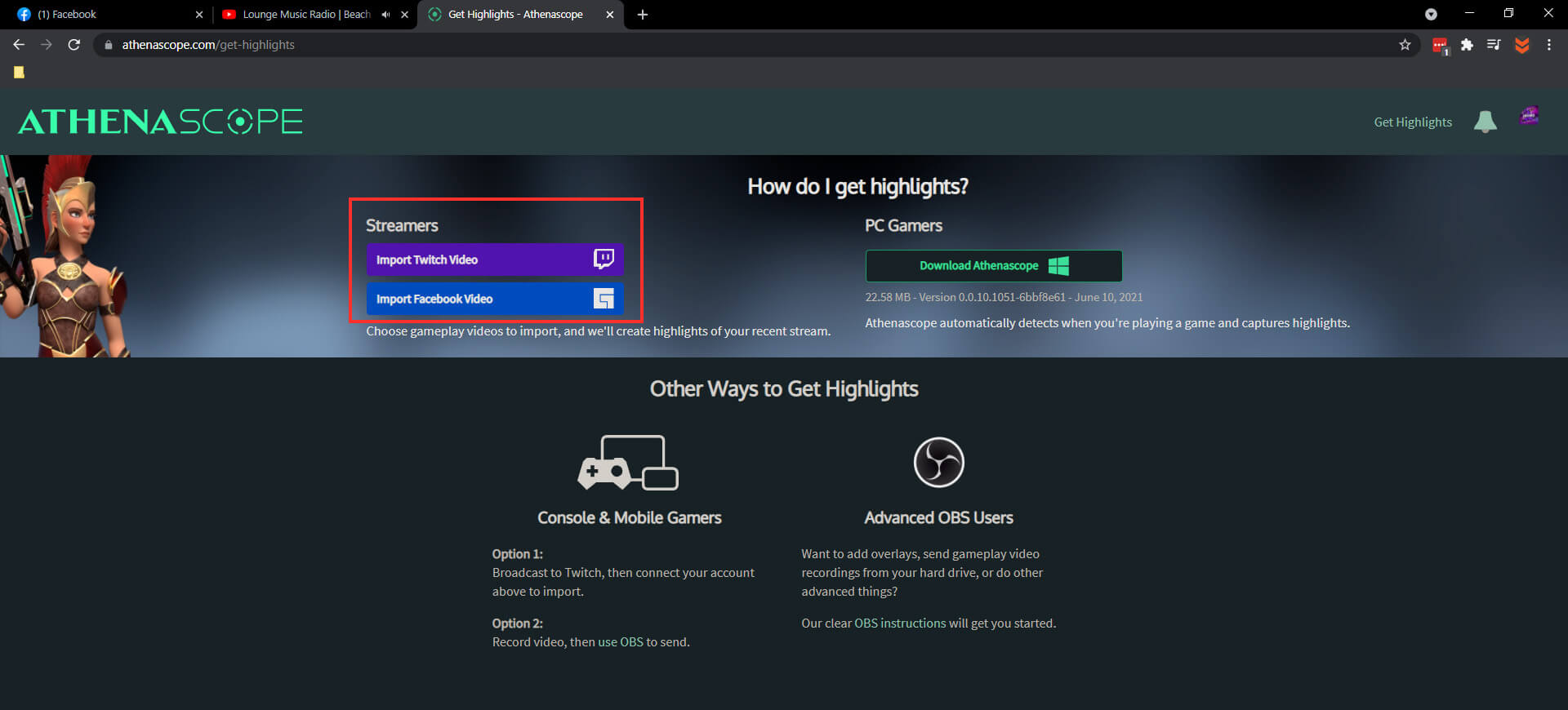Close the Facebook browser tab

click(199, 15)
